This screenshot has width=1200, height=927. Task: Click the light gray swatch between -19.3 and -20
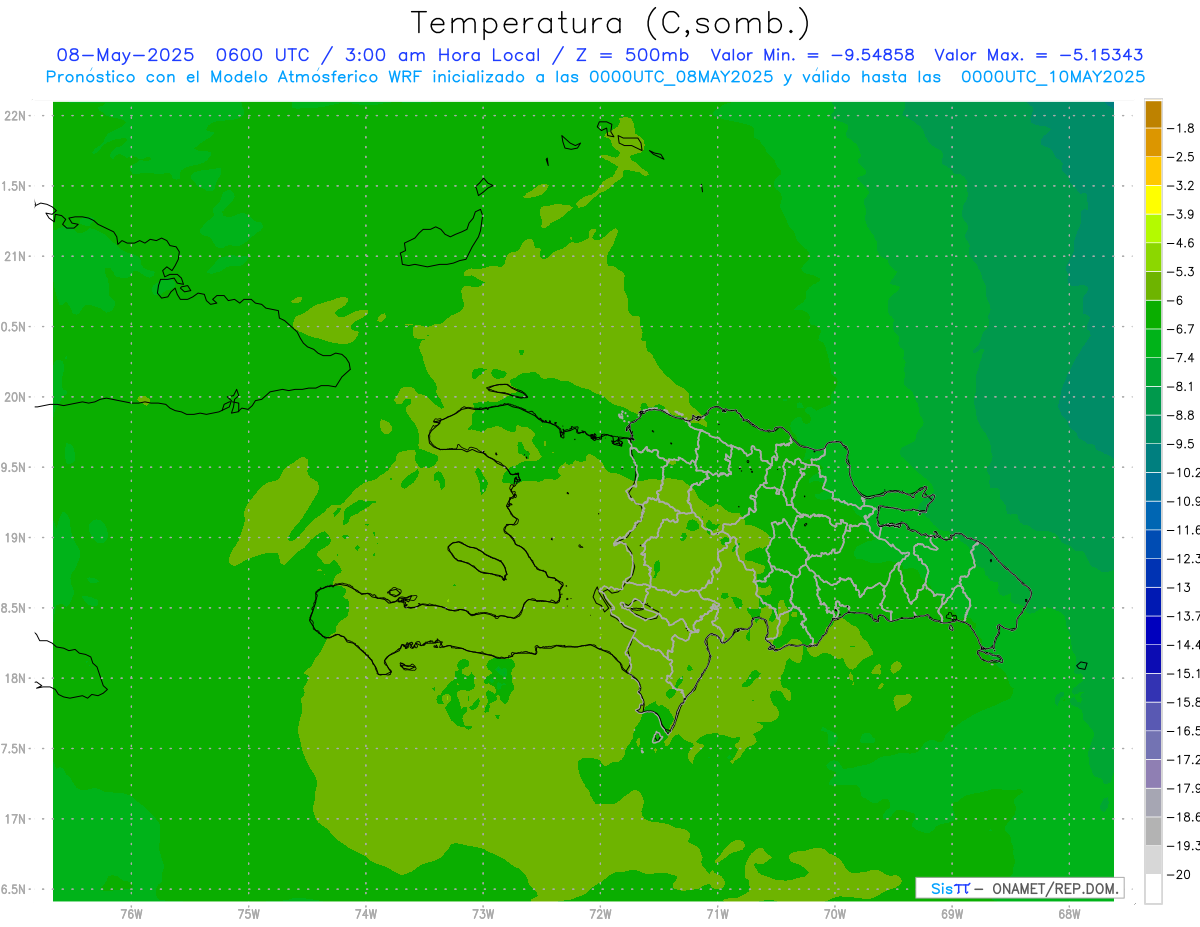tap(1153, 860)
